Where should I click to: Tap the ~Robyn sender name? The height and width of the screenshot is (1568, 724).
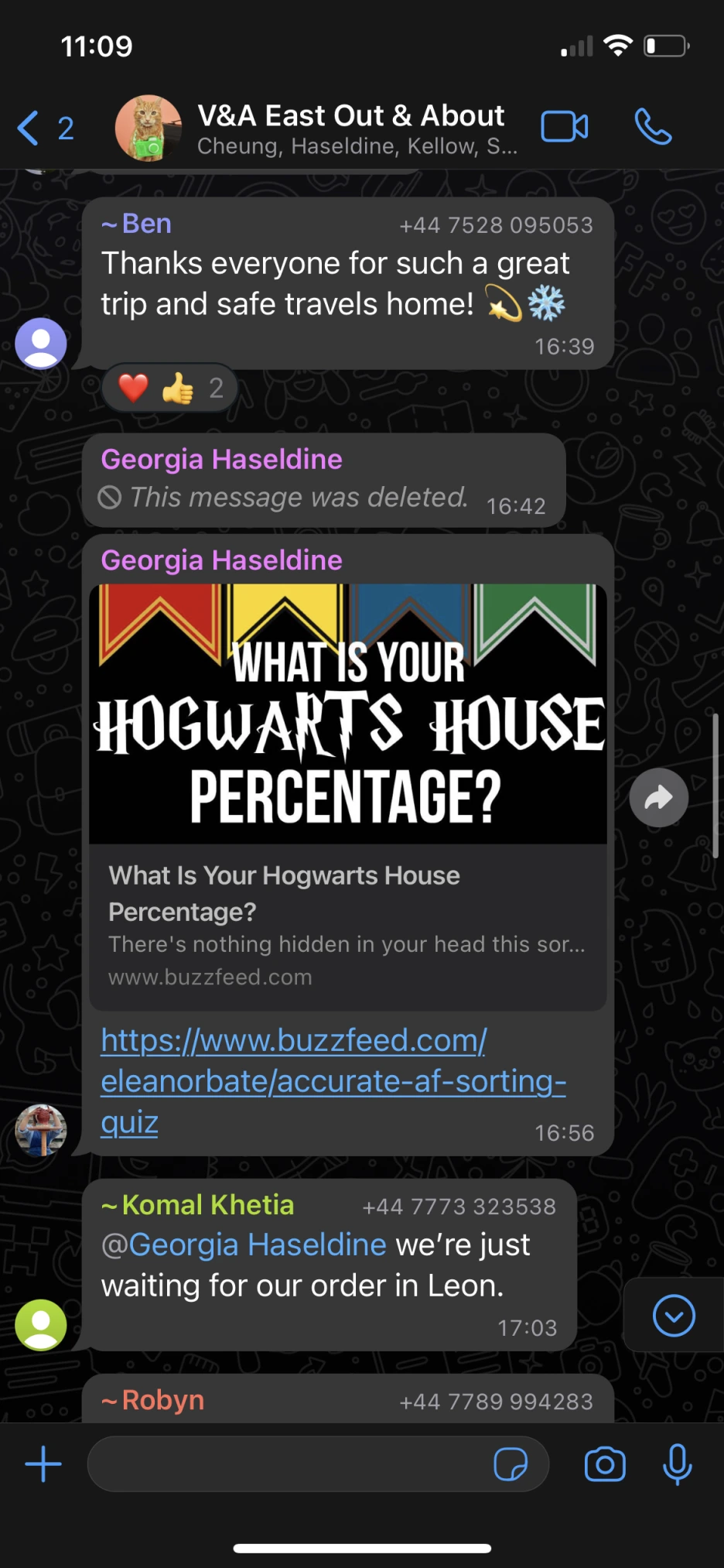pos(152,1400)
